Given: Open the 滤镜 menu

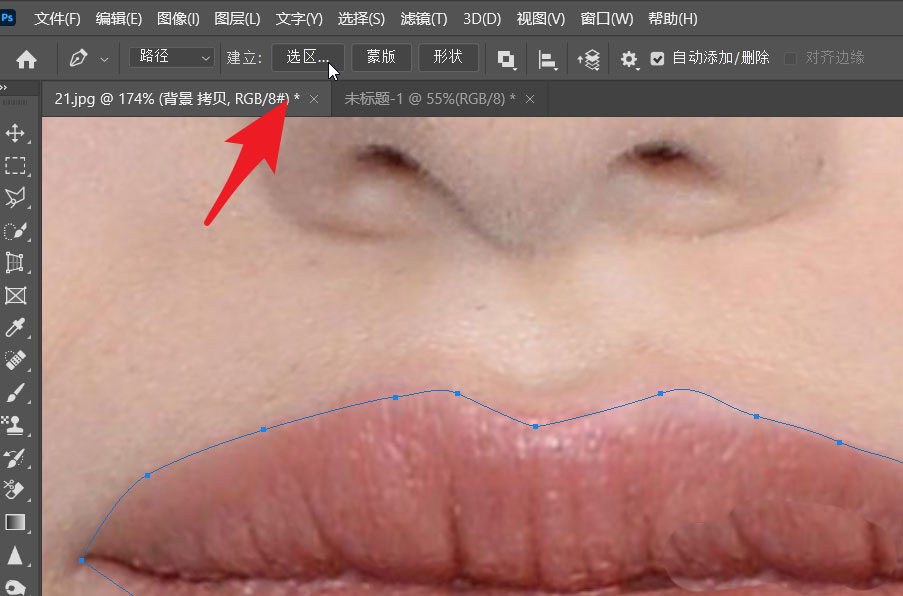Looking at the screenshot, I should pos(424,18).
